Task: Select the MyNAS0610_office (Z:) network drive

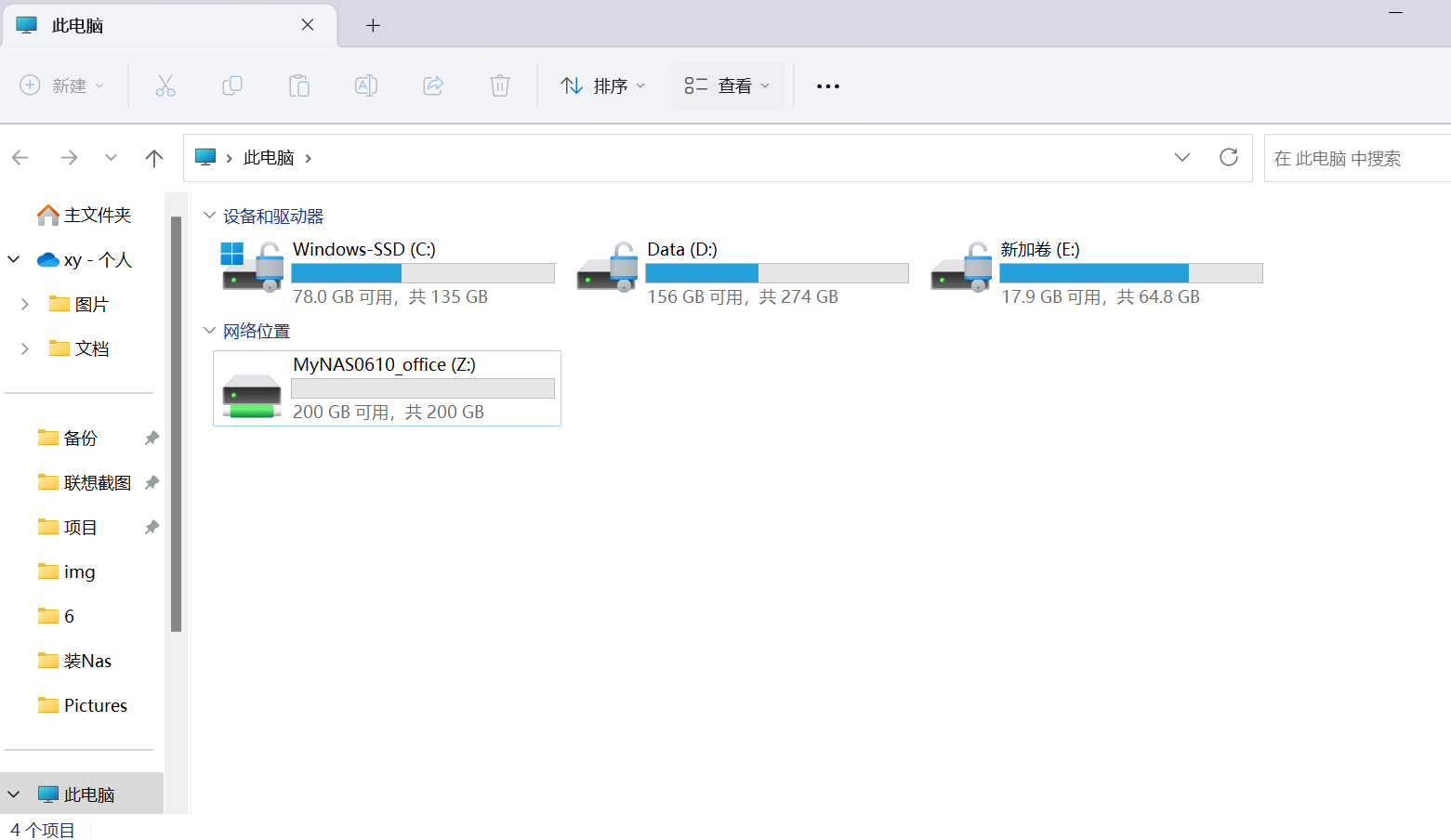Action: (387, 388)
